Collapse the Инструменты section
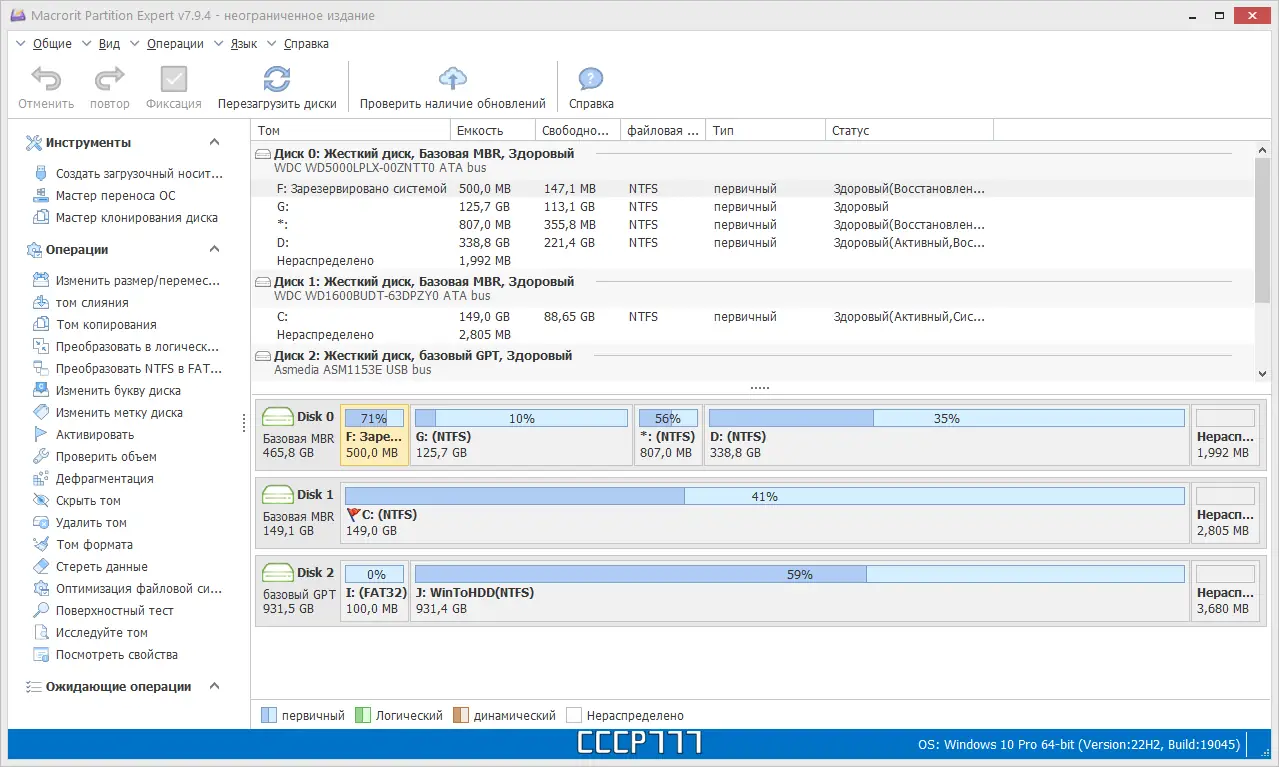The height and width of the screenshot is (767, 1279). tap(214, 142)
